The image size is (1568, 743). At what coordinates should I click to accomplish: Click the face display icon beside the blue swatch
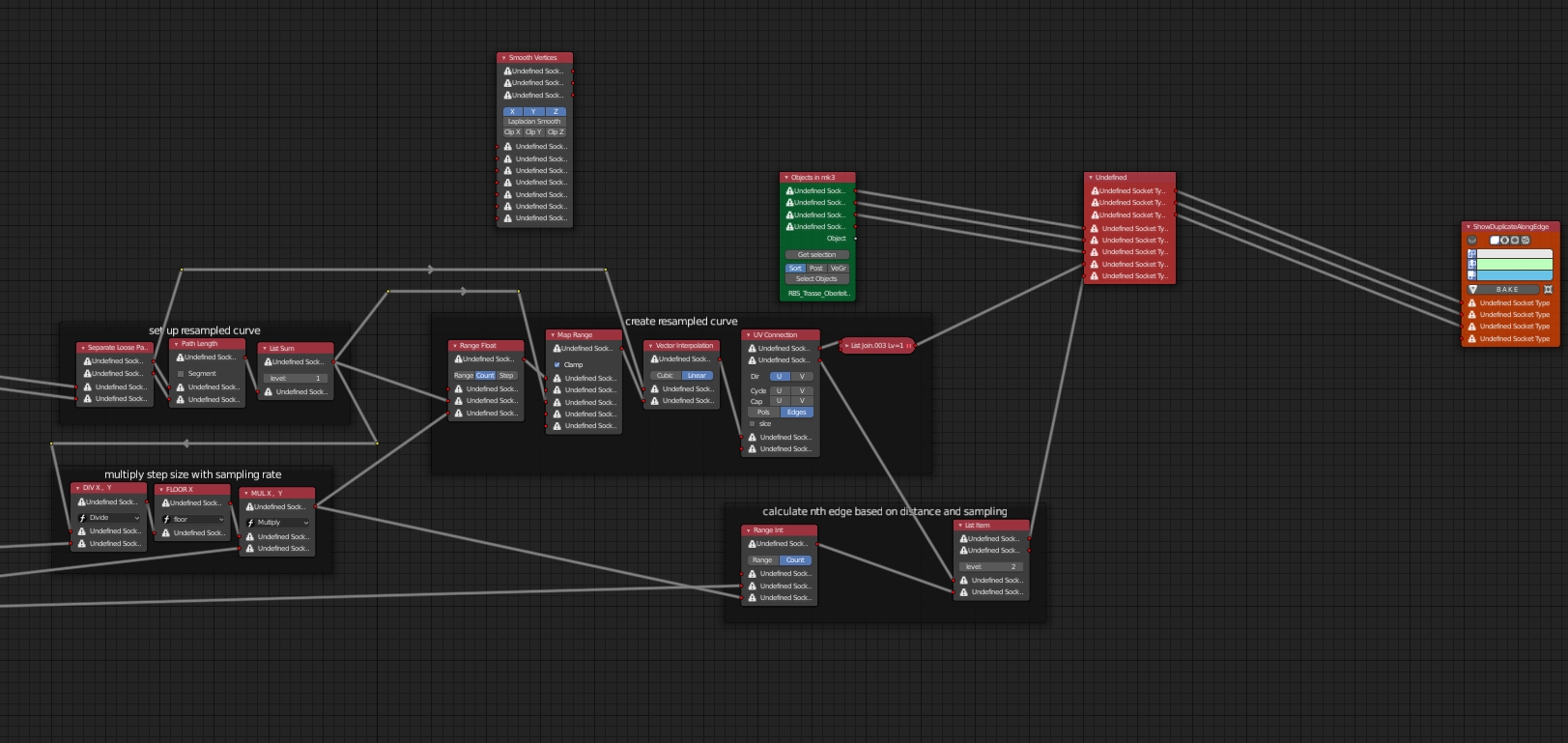click(1472, 275)
